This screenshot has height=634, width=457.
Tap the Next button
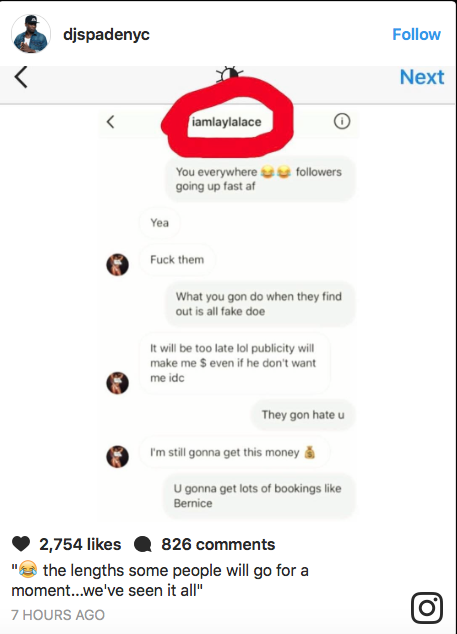421,77
